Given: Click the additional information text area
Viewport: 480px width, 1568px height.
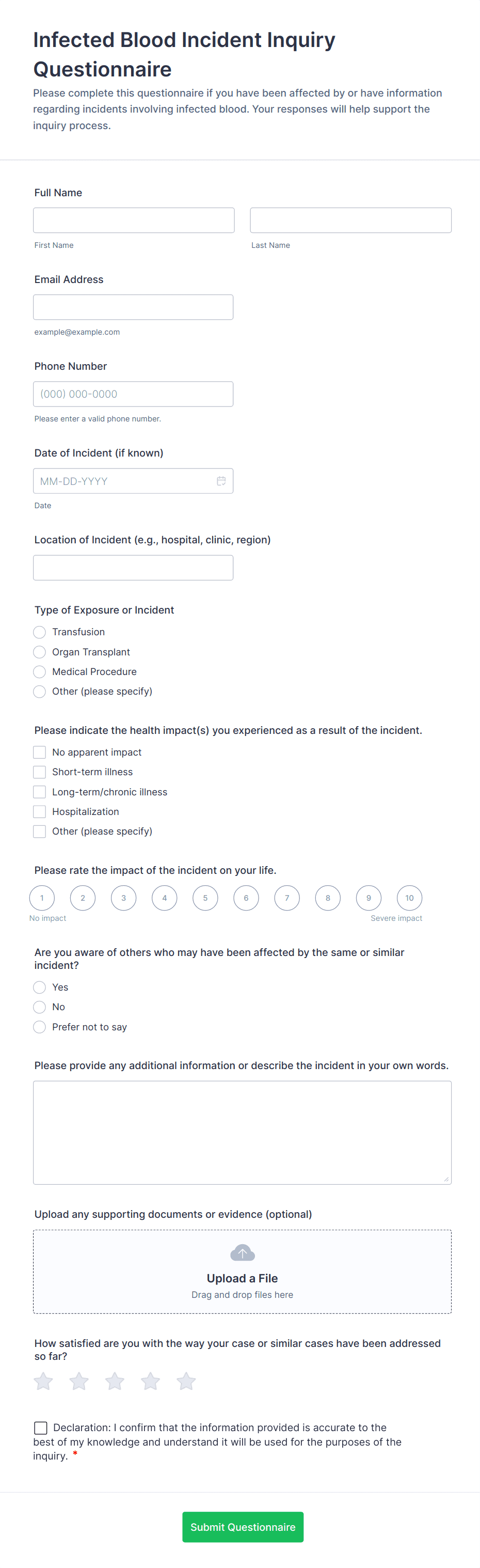Looking at the screenshot, I should (x=242, y=1132).
